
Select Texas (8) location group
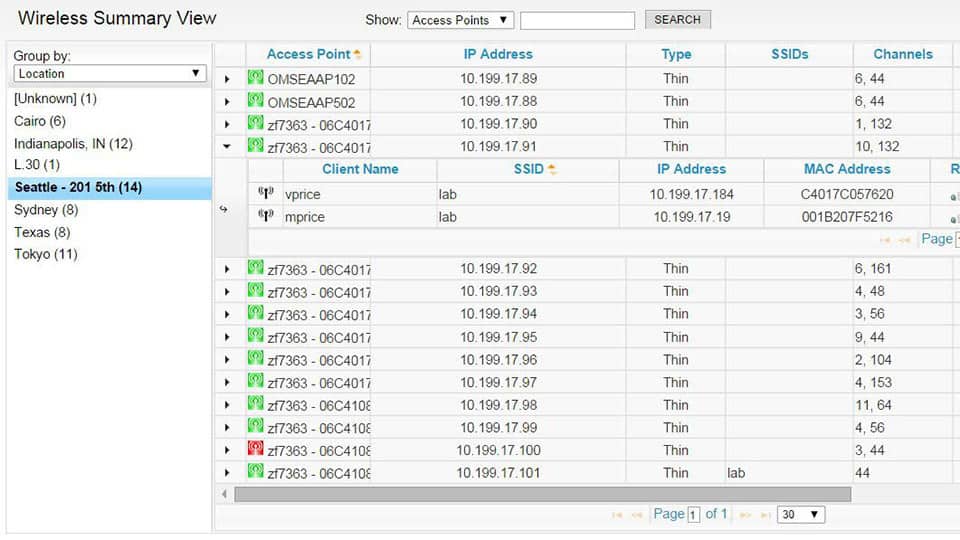(x=42, y=232)
